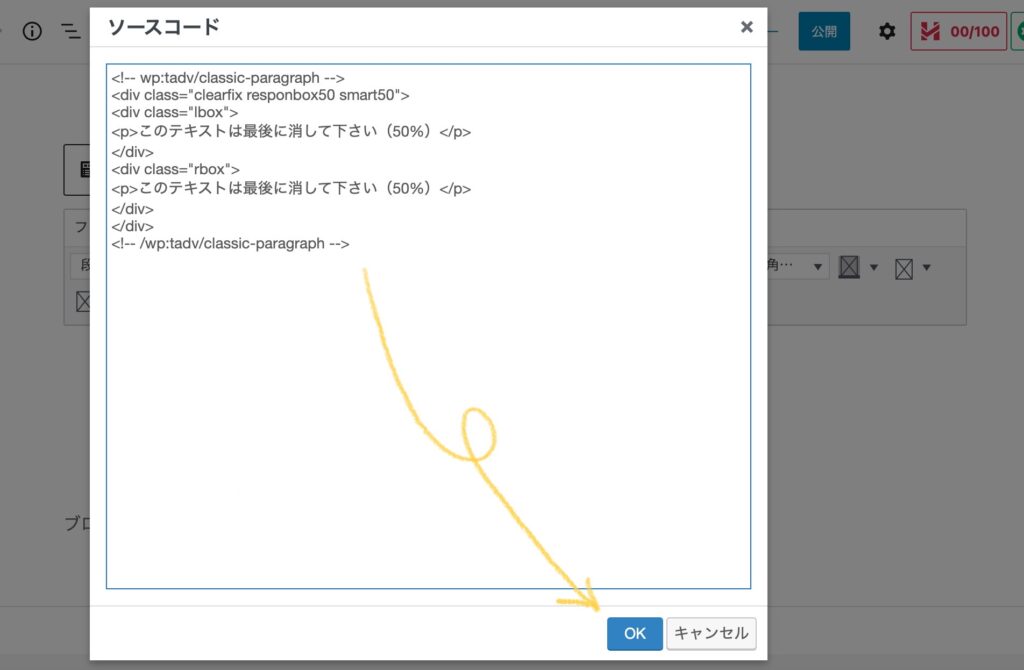Click the text color swatch in toolbar
Viewport: 1024px width, 670px height.
point(849,267)
